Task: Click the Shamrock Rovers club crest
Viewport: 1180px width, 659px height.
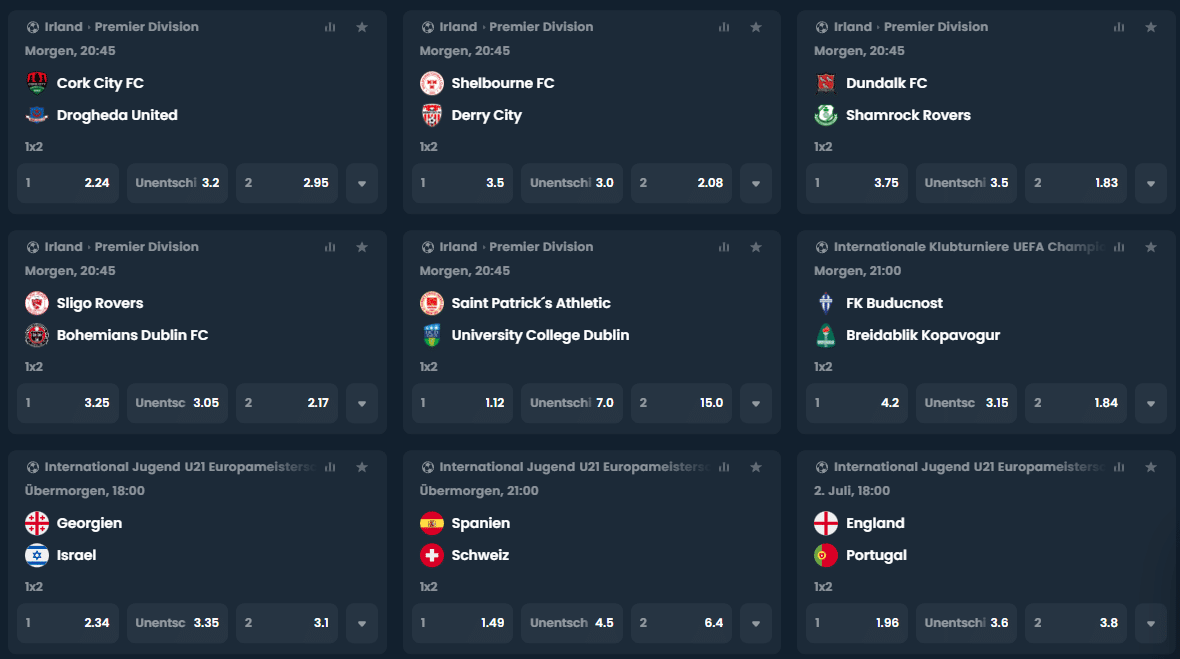Action: coord(826,115)
